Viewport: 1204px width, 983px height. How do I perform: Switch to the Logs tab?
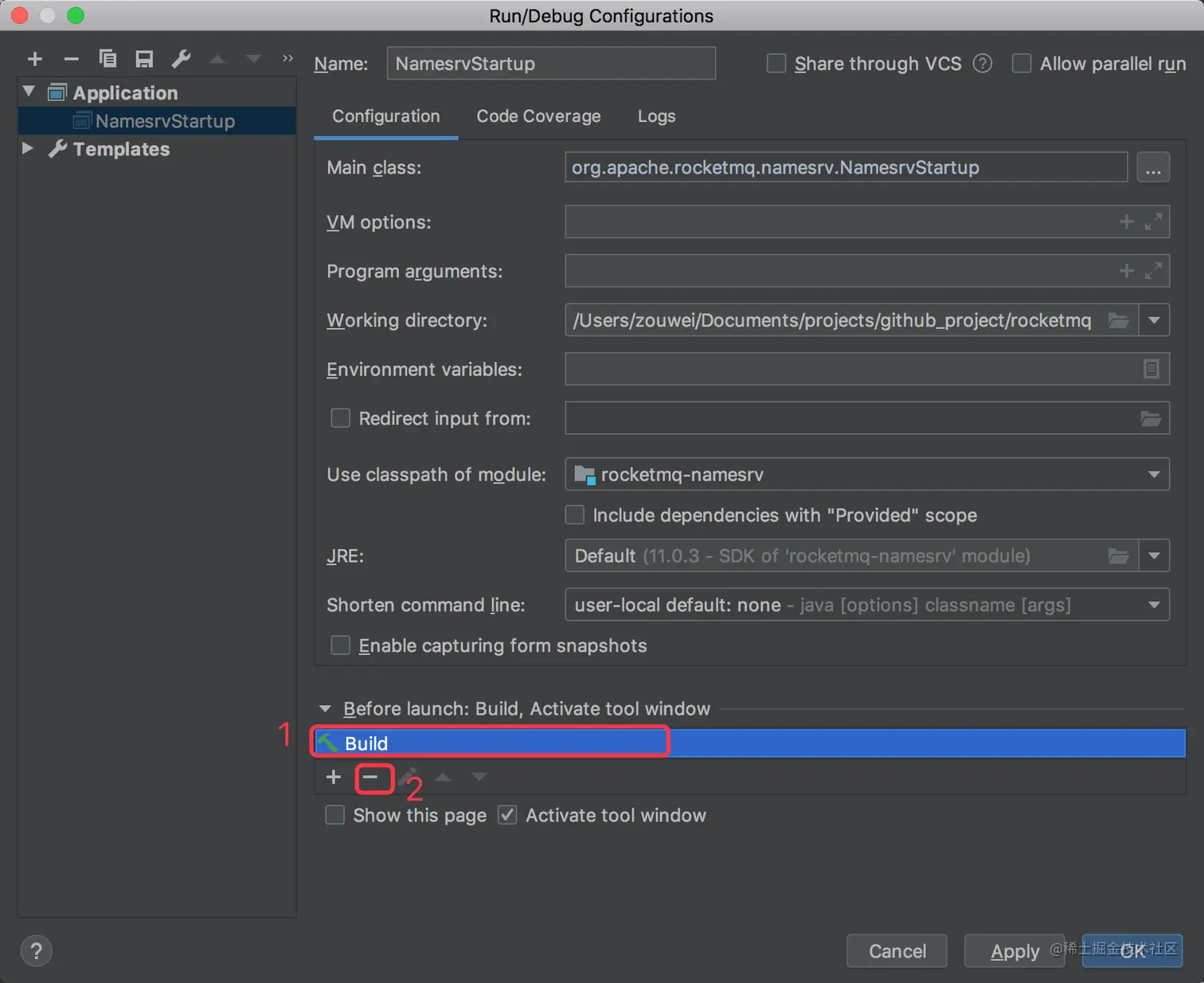pos(656,116)
